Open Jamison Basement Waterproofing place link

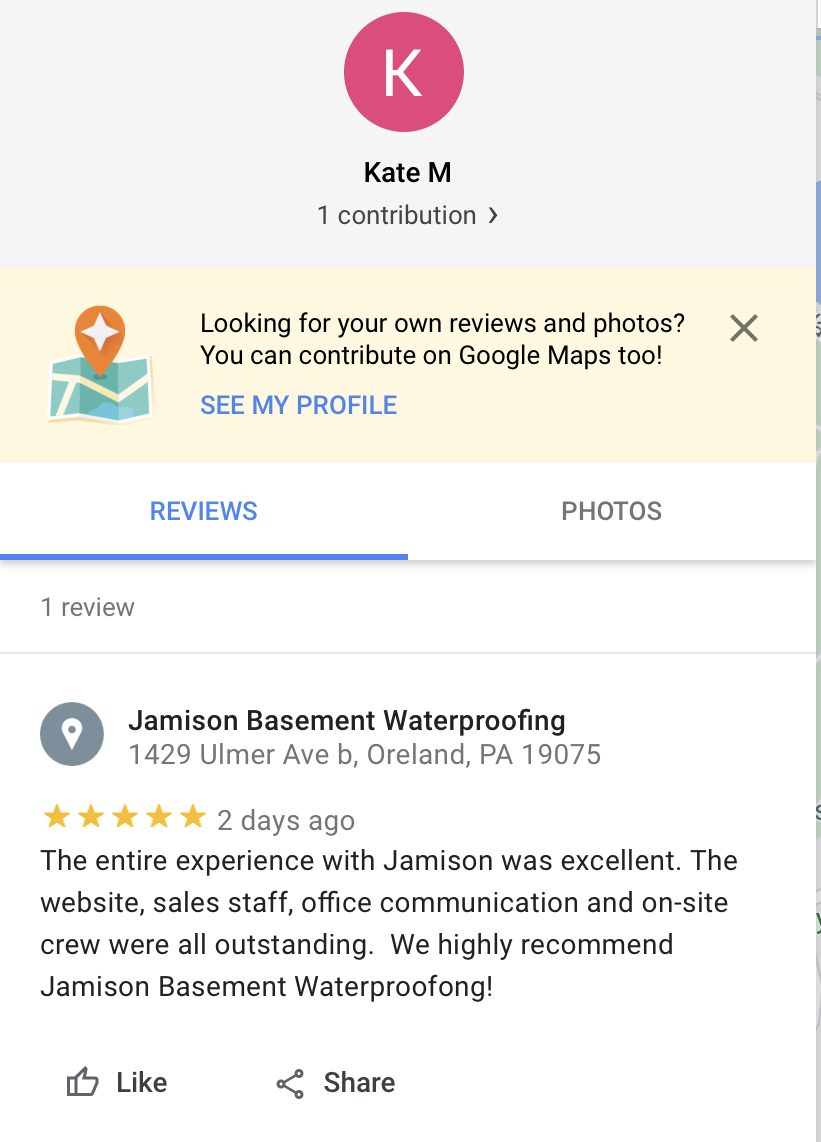(x=347, y=720)
